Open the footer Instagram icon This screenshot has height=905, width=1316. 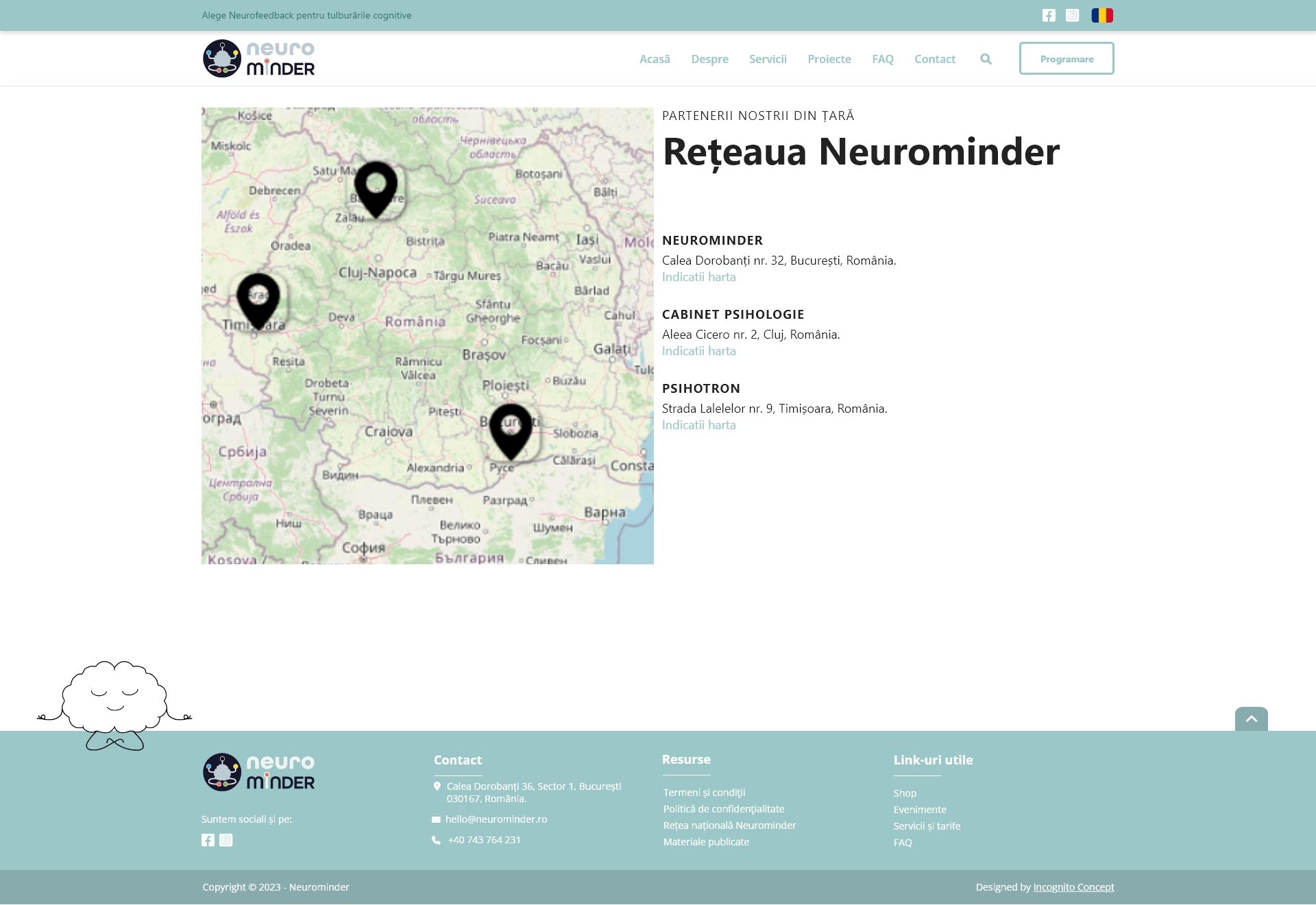(226, 840)
